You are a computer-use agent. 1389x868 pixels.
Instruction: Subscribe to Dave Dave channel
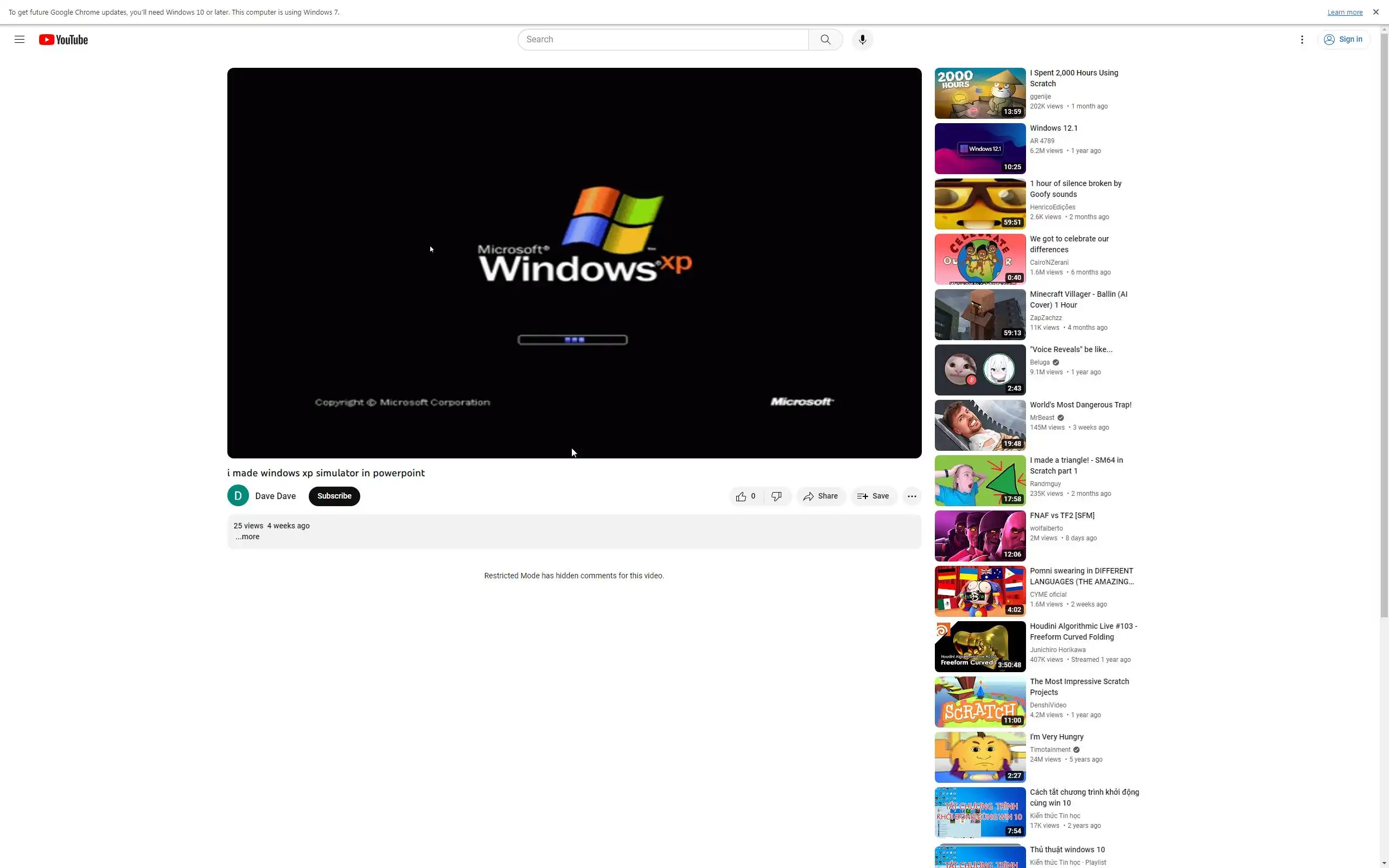tap(334, 496)
